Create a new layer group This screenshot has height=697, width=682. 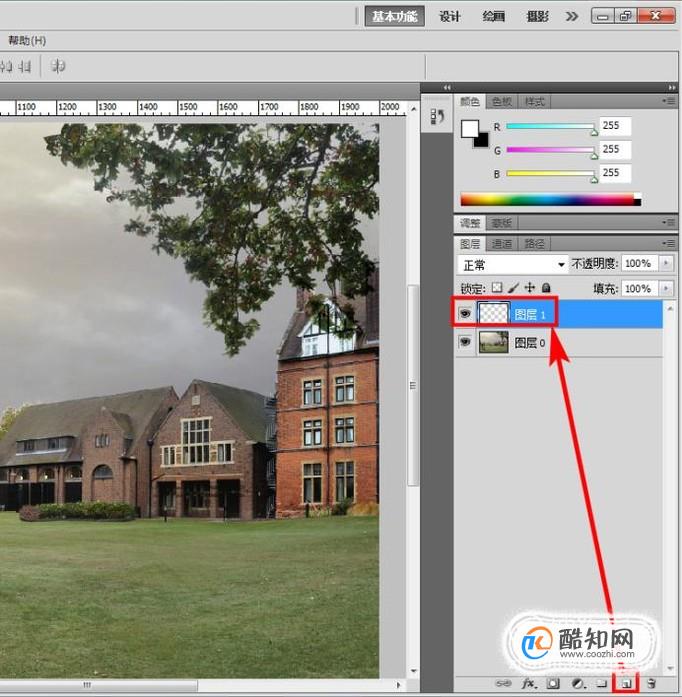[602, 683]
